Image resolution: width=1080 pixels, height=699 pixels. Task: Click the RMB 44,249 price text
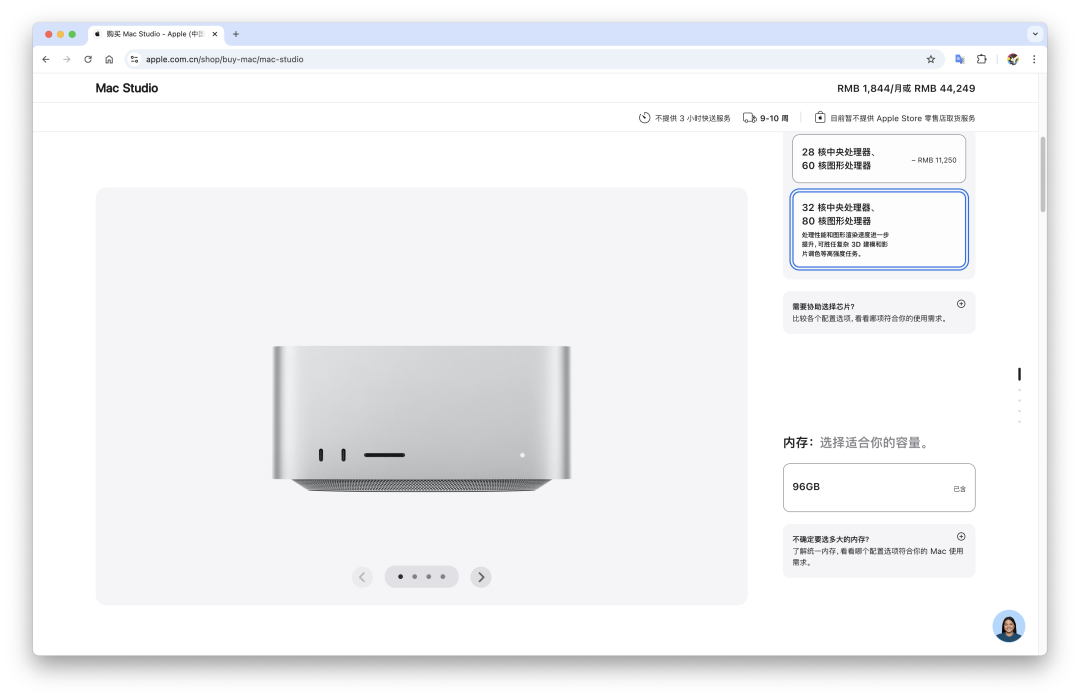[944, 88]
